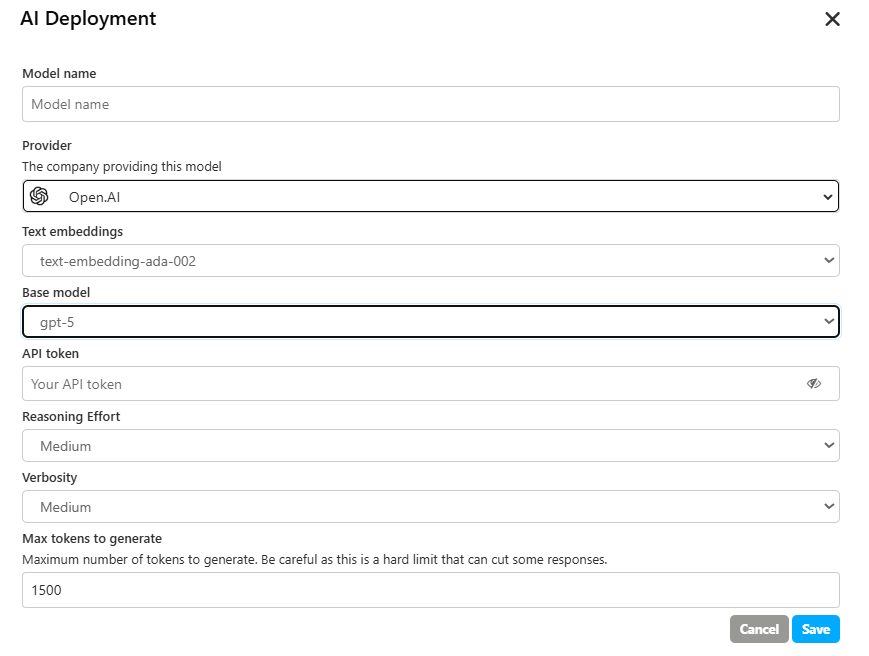Screen dimensions: 869x656
Task: Expand the Text embeddings dropdown
Action: pos(431,260)
